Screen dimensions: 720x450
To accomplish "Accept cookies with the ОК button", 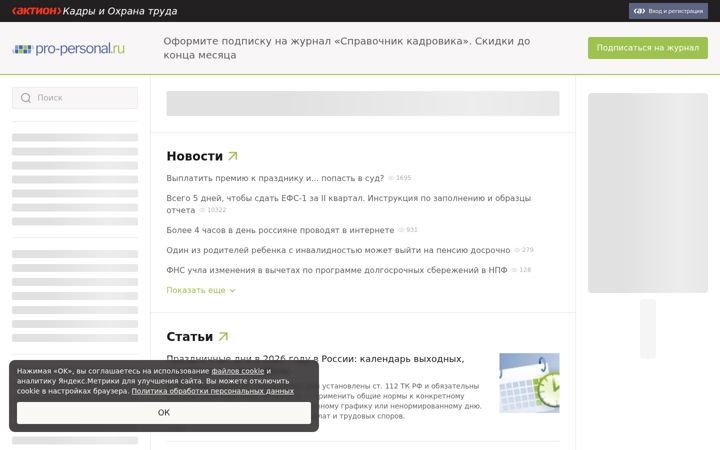I will [164, 413].
